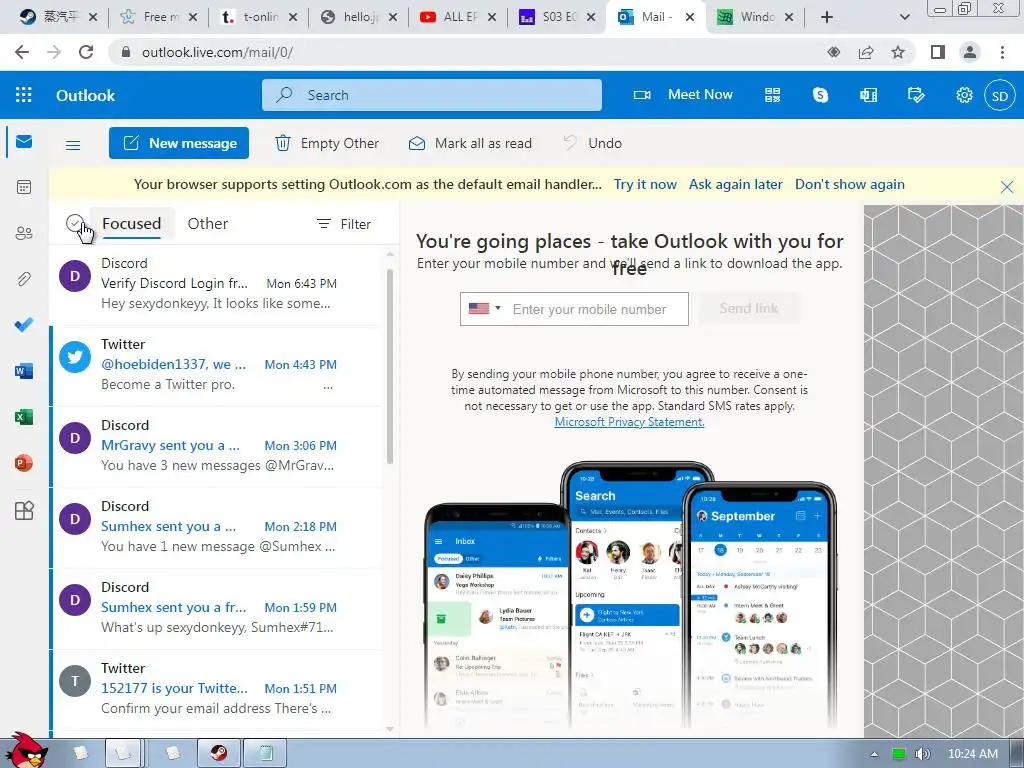
Task: Bookmark this page with the star
Action: 898,52
